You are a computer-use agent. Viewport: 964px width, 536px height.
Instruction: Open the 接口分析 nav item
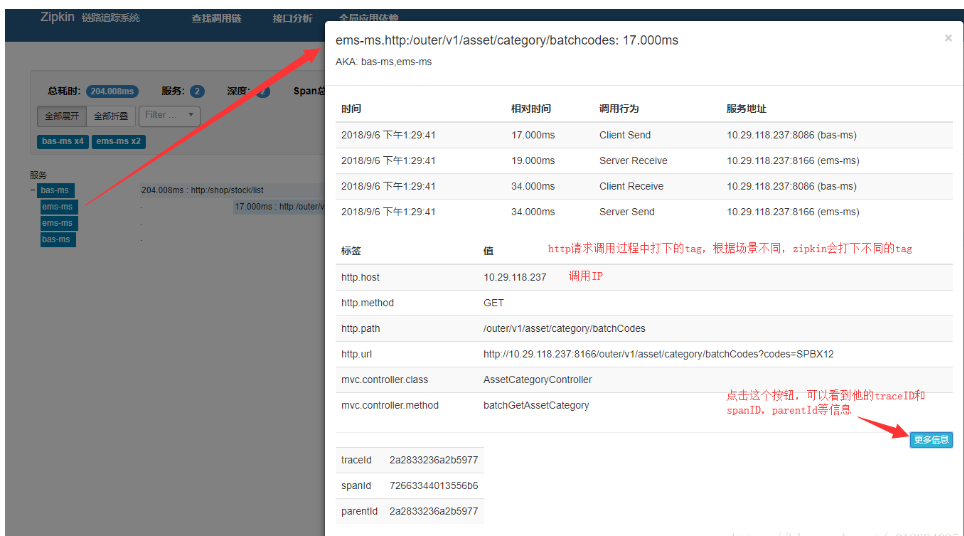(292, 18)
